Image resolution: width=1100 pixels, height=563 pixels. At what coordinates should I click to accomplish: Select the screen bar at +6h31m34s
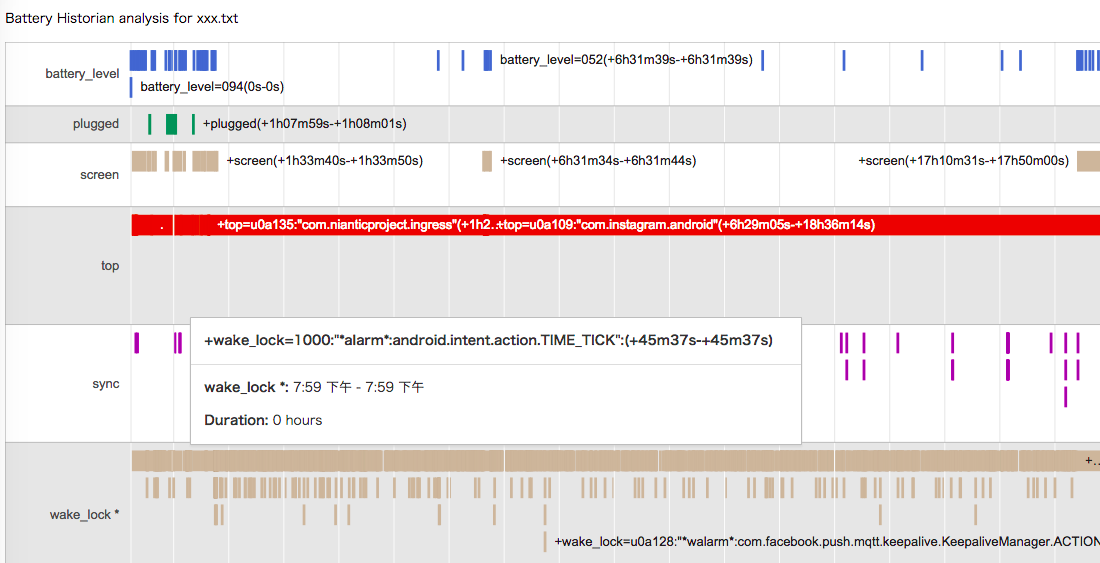pos(487,161)
